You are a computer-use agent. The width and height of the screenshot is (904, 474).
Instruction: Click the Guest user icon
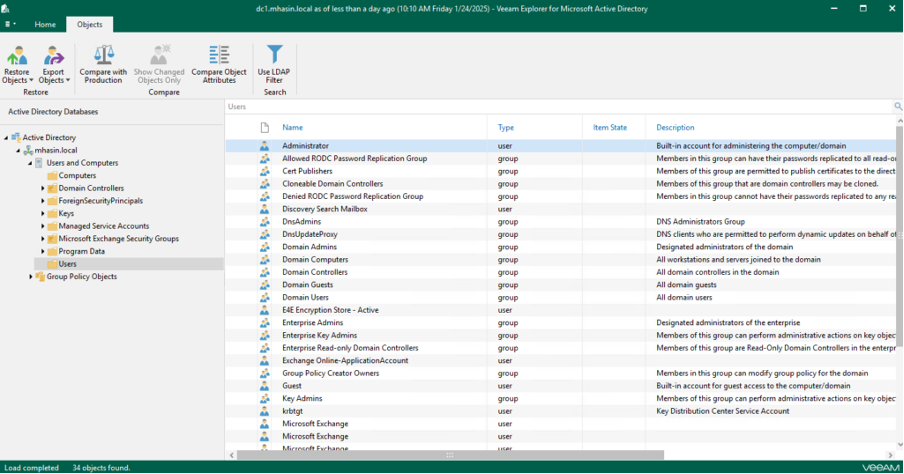coord(264,386)
